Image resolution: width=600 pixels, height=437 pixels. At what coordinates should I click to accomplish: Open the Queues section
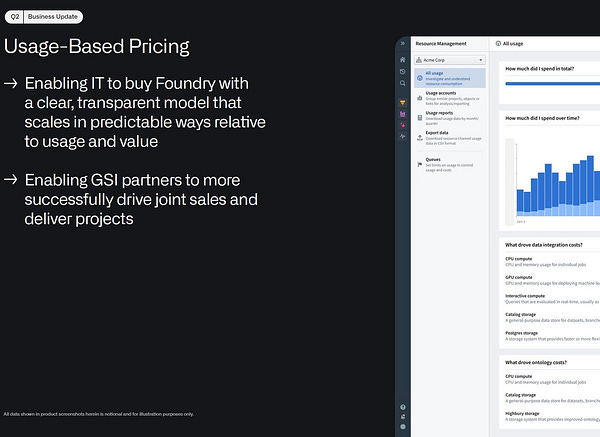(450, 165)
